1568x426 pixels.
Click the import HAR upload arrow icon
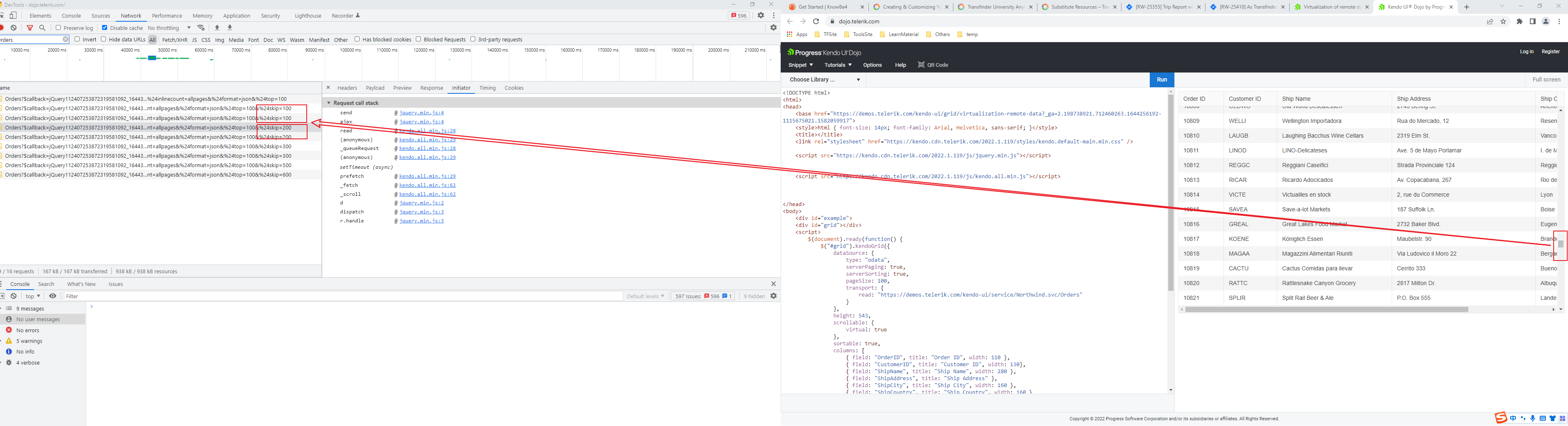(217, 28)
